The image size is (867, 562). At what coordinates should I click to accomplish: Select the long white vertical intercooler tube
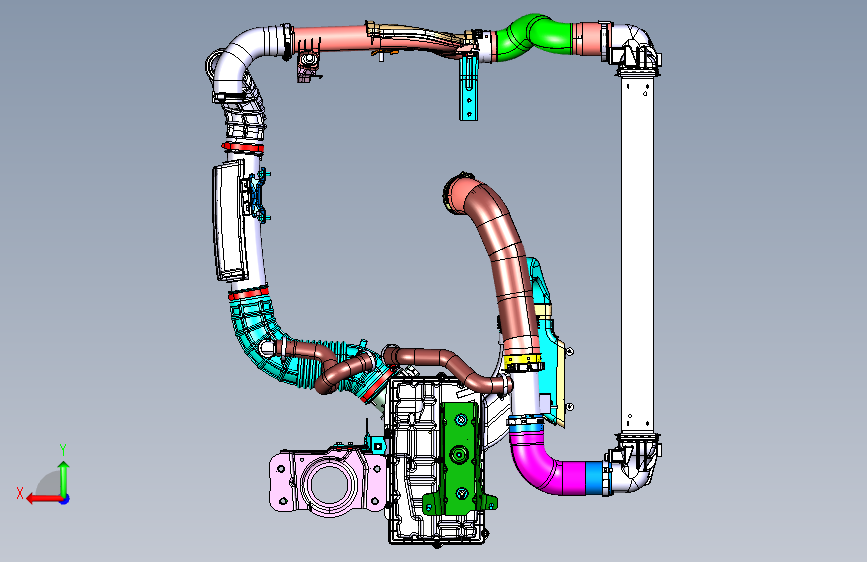[x=637, y=254]
